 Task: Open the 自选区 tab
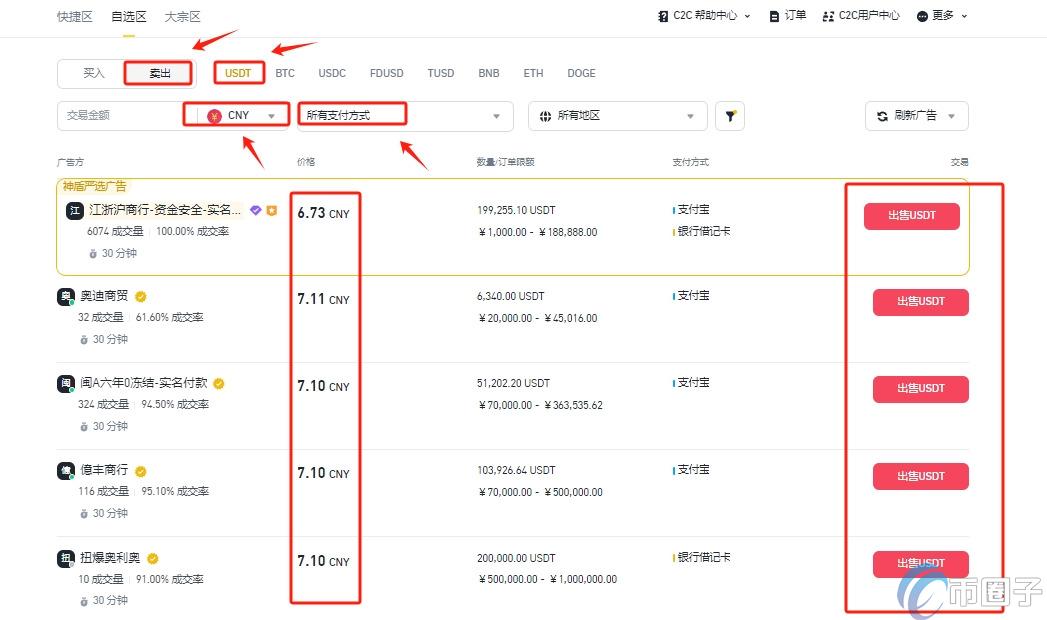coord(128,17)
